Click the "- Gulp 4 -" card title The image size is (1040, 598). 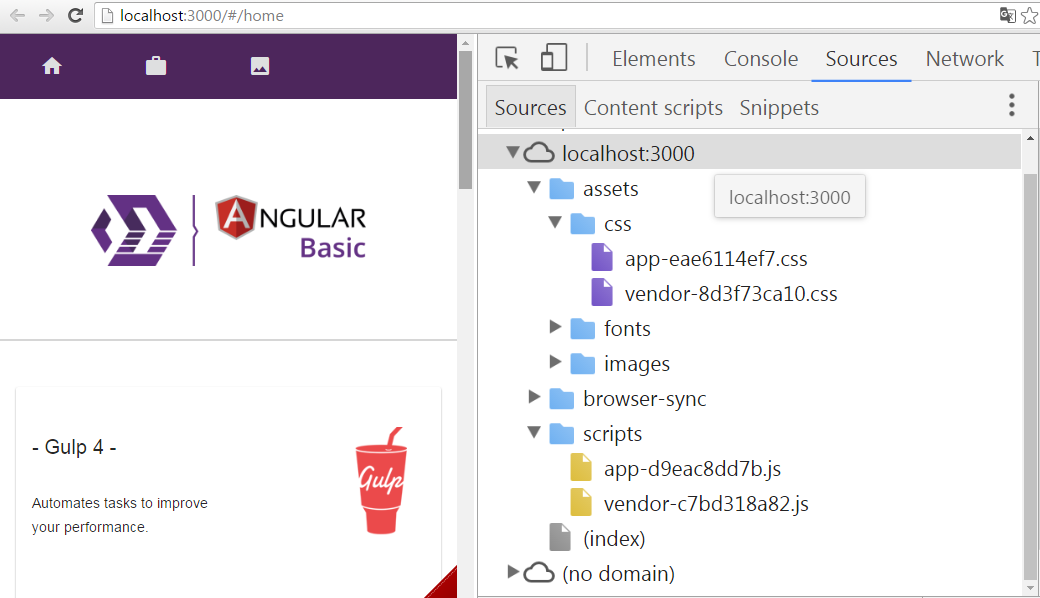point(74,448)
